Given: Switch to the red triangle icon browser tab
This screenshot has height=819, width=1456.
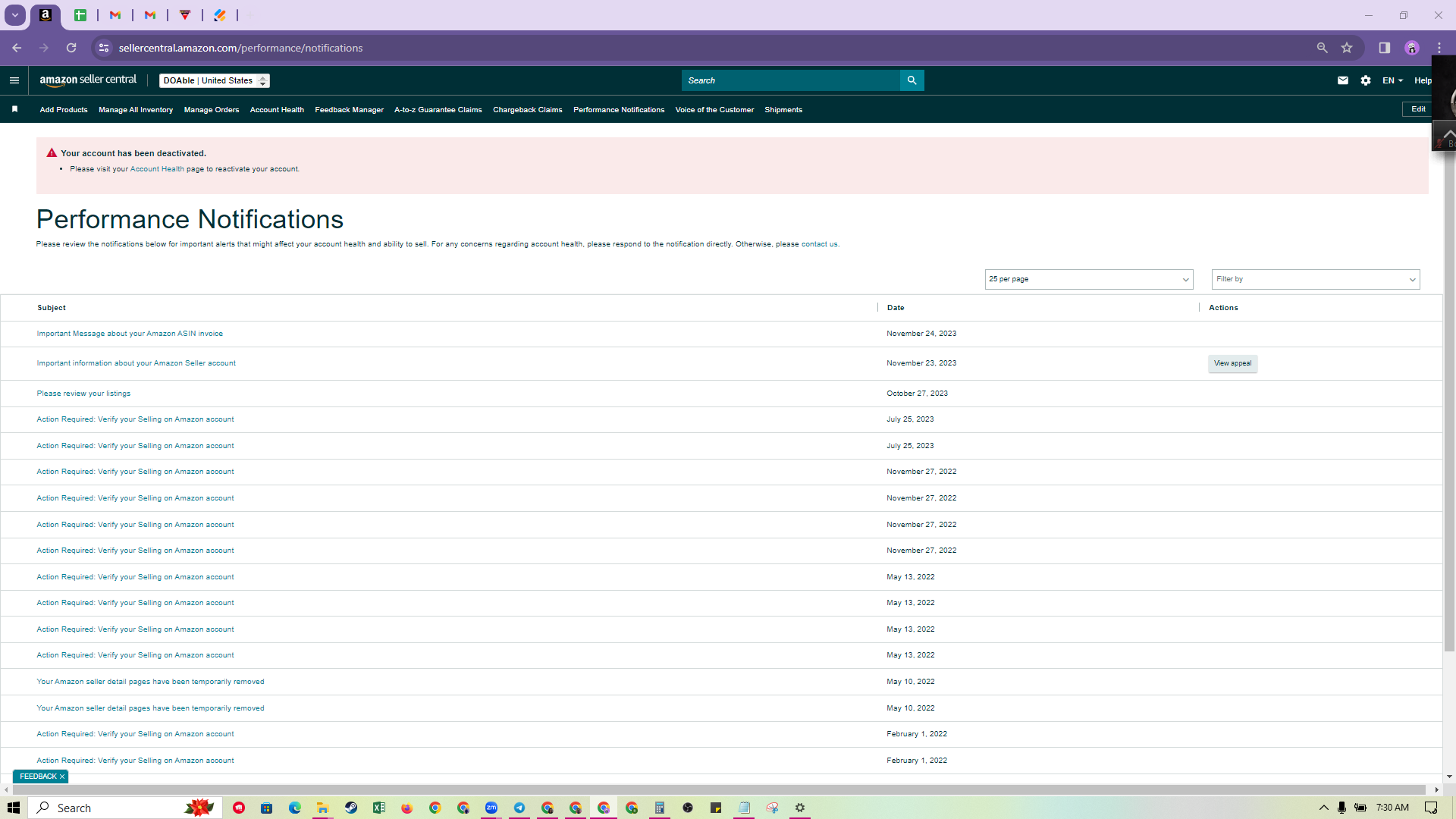Looking at the screenshot, I should coord(185,15).
